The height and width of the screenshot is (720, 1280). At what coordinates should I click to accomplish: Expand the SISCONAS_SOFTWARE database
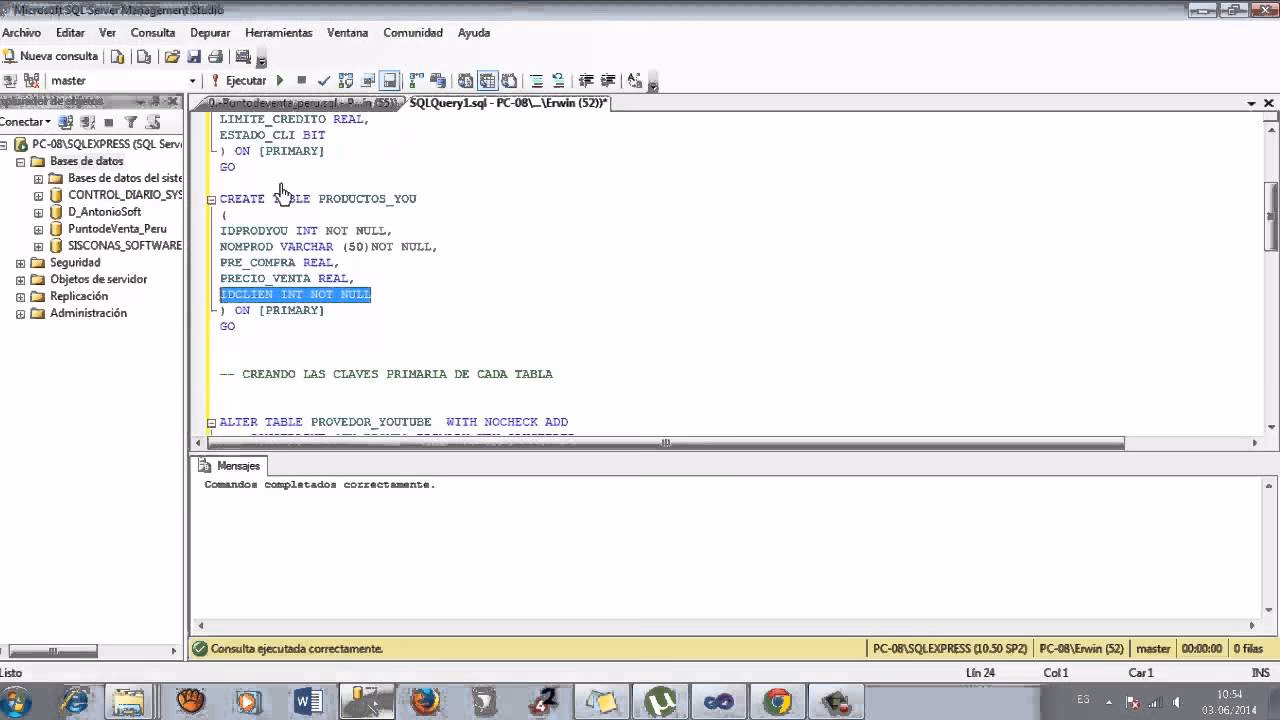click(x=38, y=246)
